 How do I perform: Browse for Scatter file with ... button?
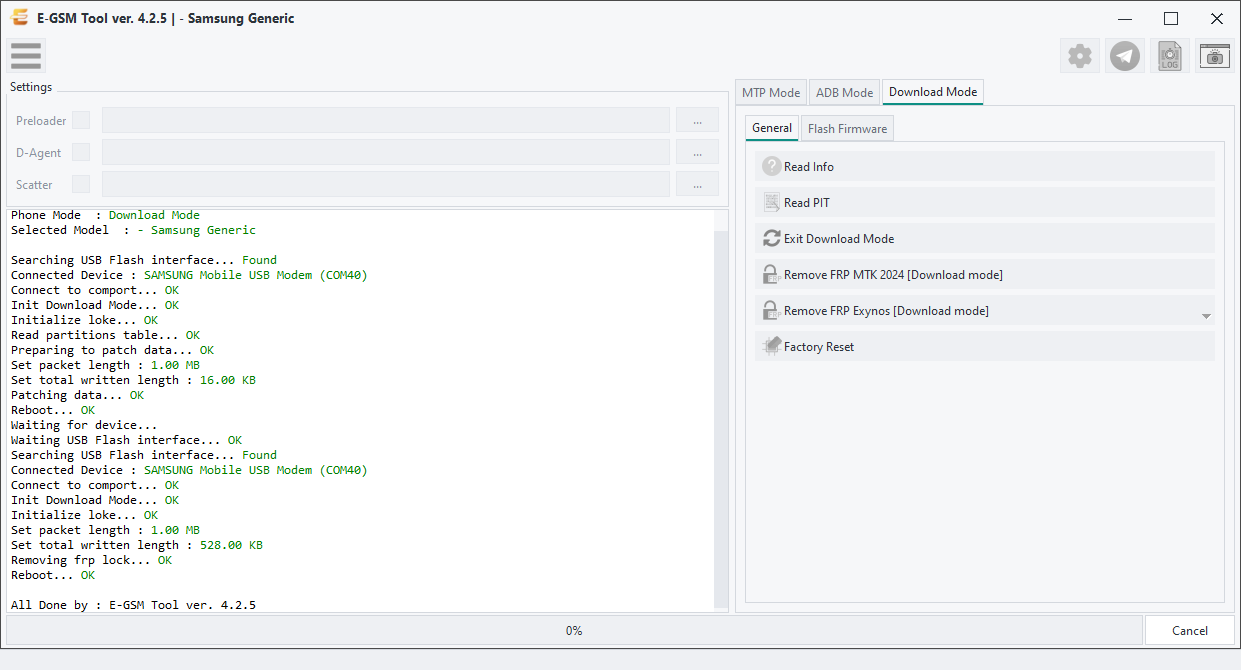[697, 184]
